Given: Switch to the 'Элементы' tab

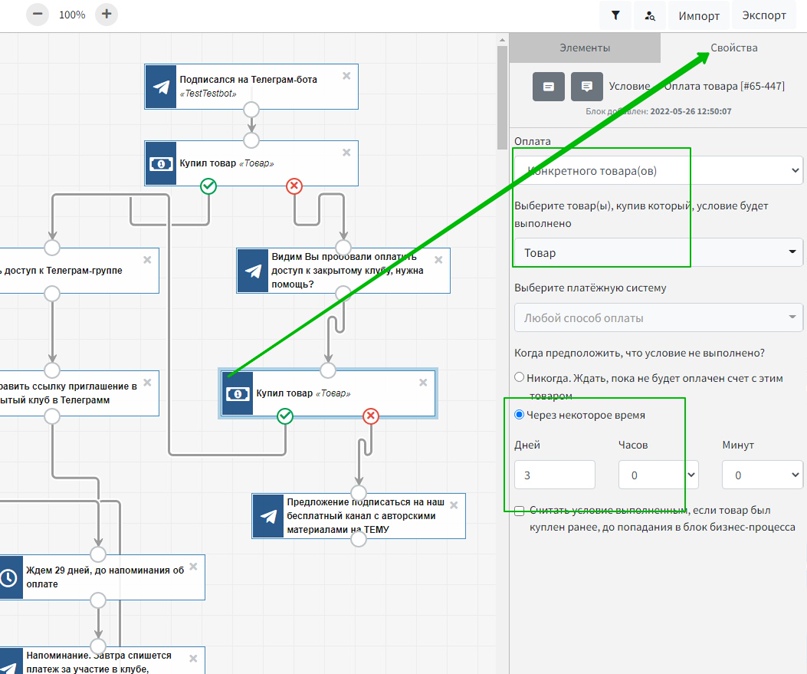Looking at the screenshot, I should [x=584, y=48].
